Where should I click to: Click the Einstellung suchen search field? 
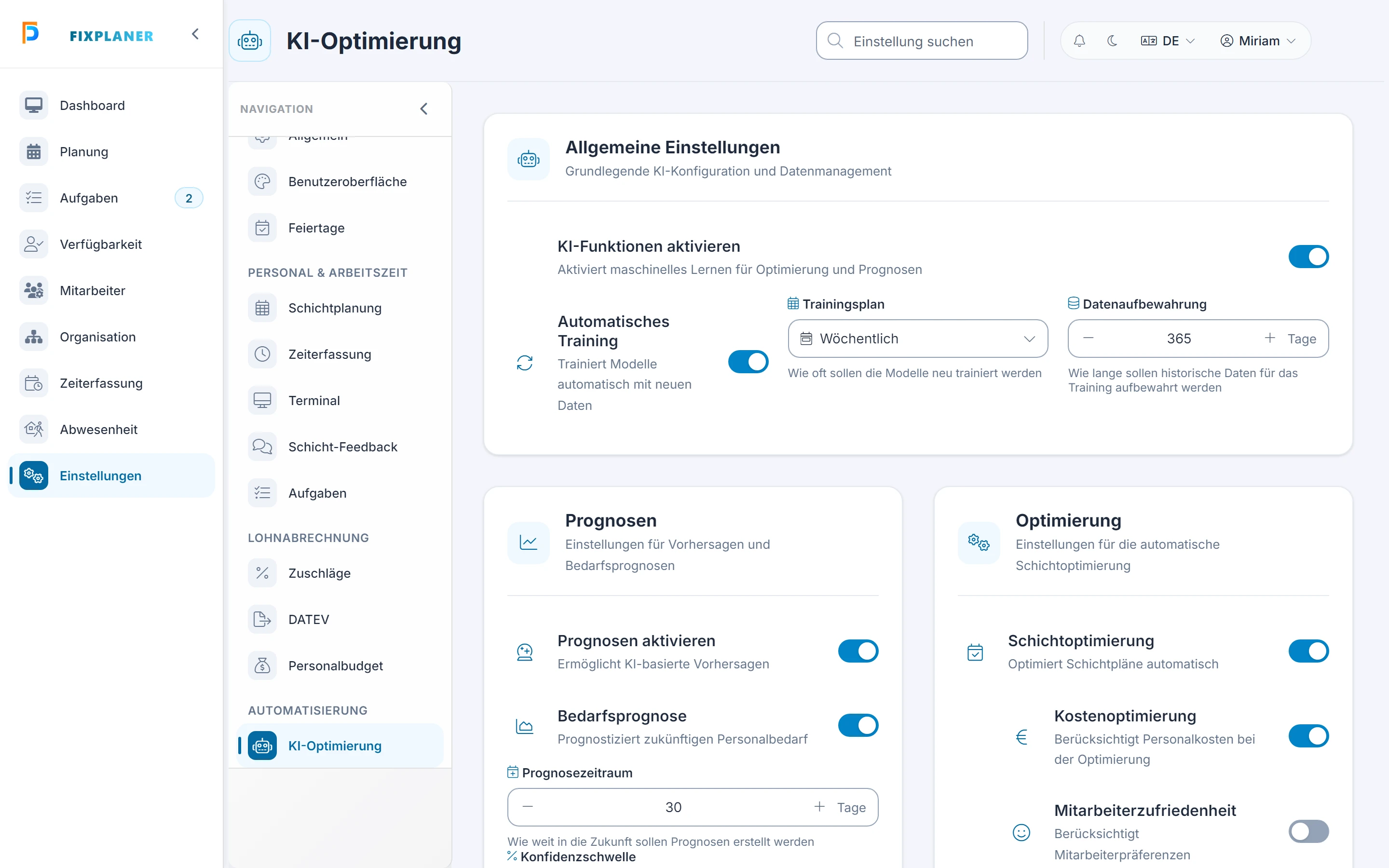921,41
